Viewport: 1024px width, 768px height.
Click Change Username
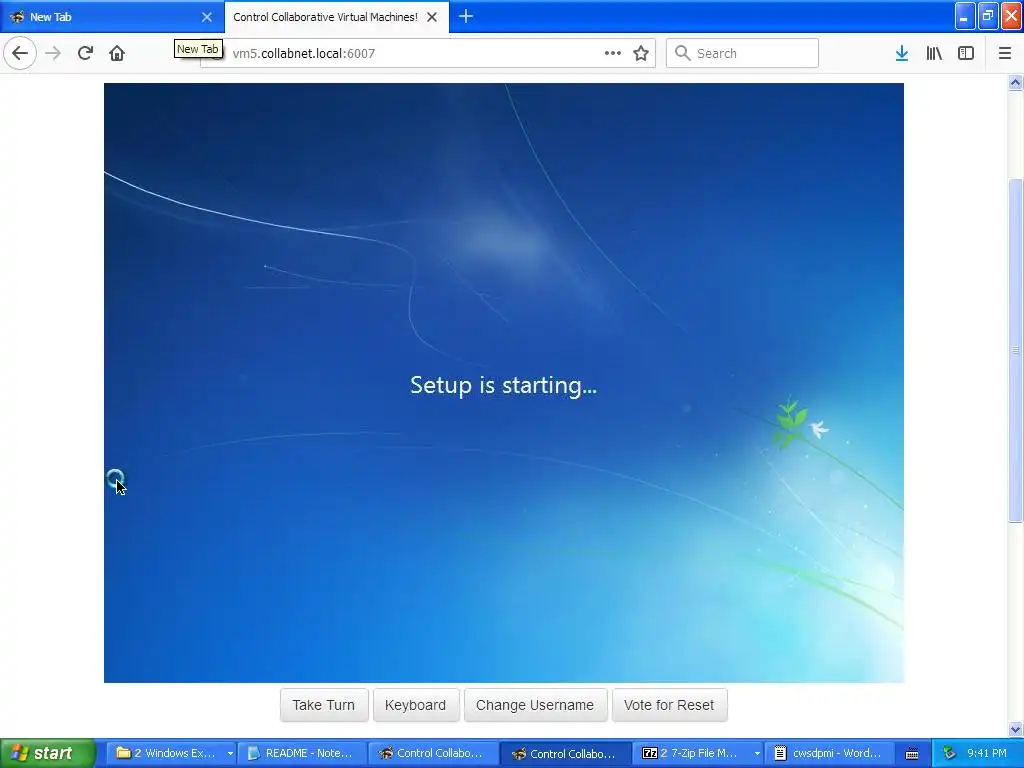pyautogui.click(x=535, y=705)
